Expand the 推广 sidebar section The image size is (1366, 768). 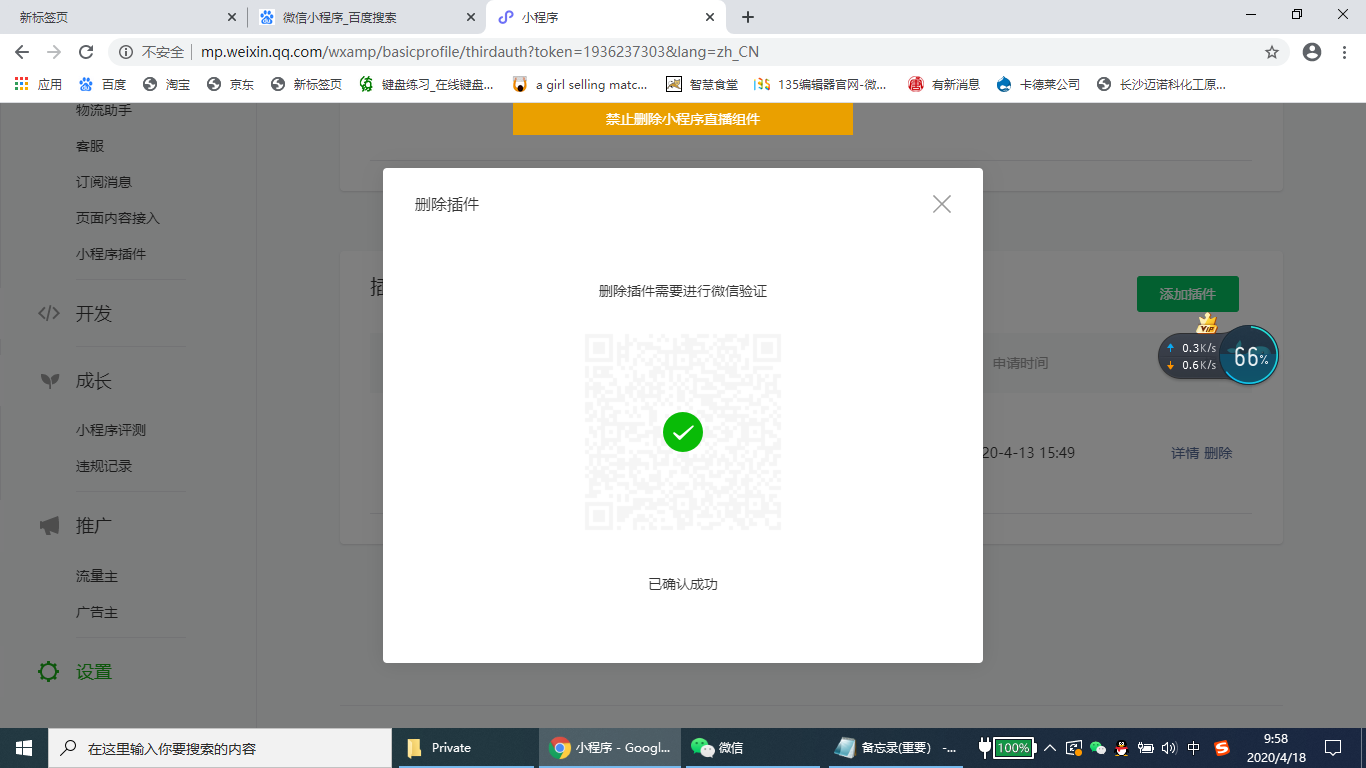[x=94, y=525]
